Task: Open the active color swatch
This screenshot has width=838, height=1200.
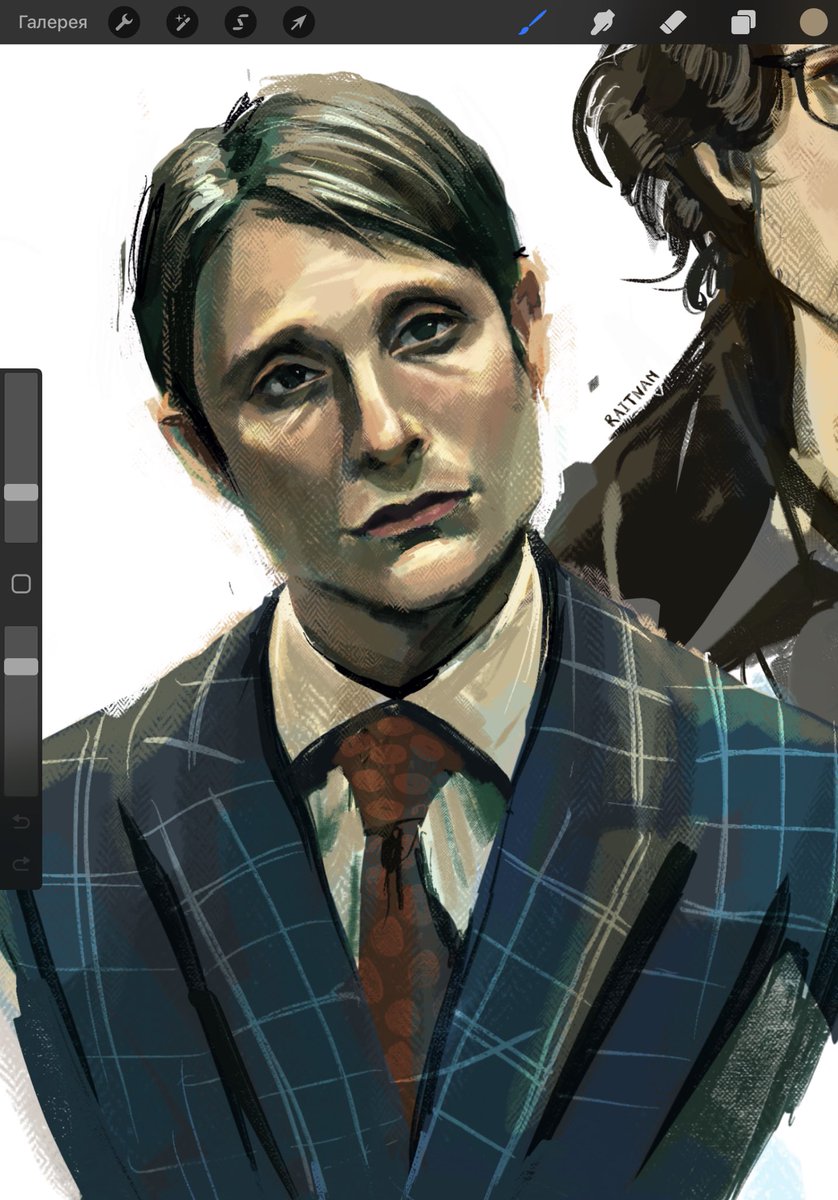Action: [x=814, y=22]
